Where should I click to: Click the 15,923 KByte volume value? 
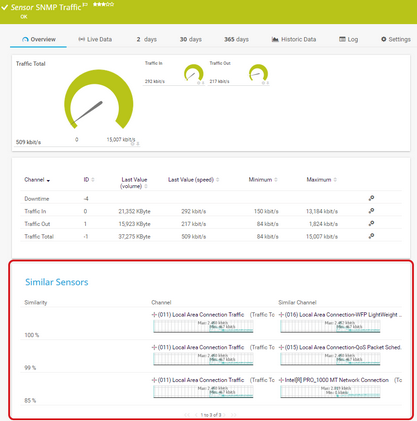(x=134, y=224)
